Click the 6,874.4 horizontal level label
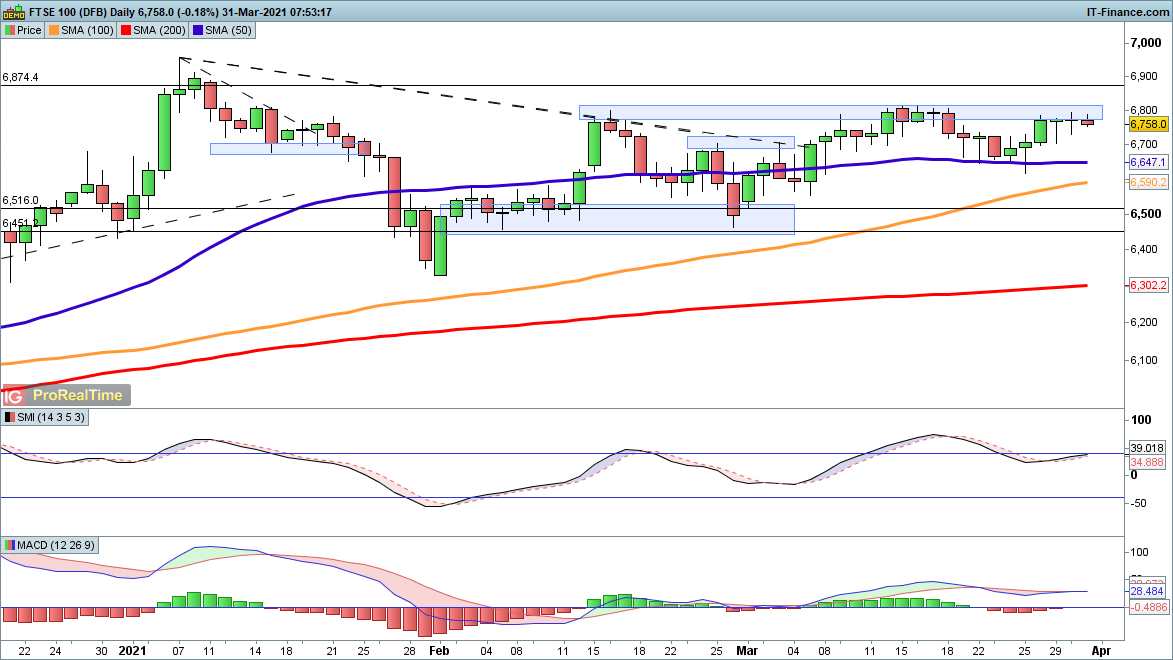The image size is (1173, 660). 21,77
